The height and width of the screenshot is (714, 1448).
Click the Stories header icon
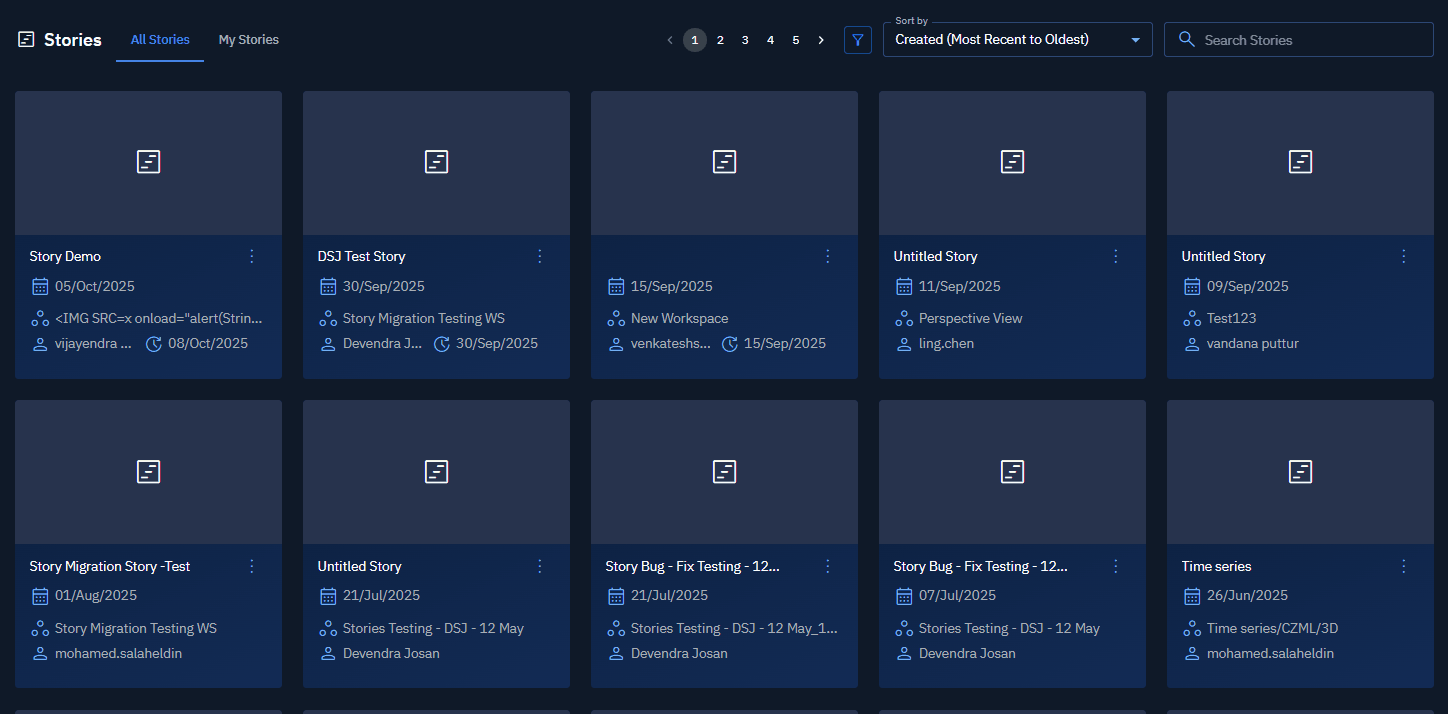[x=26, y=40]
